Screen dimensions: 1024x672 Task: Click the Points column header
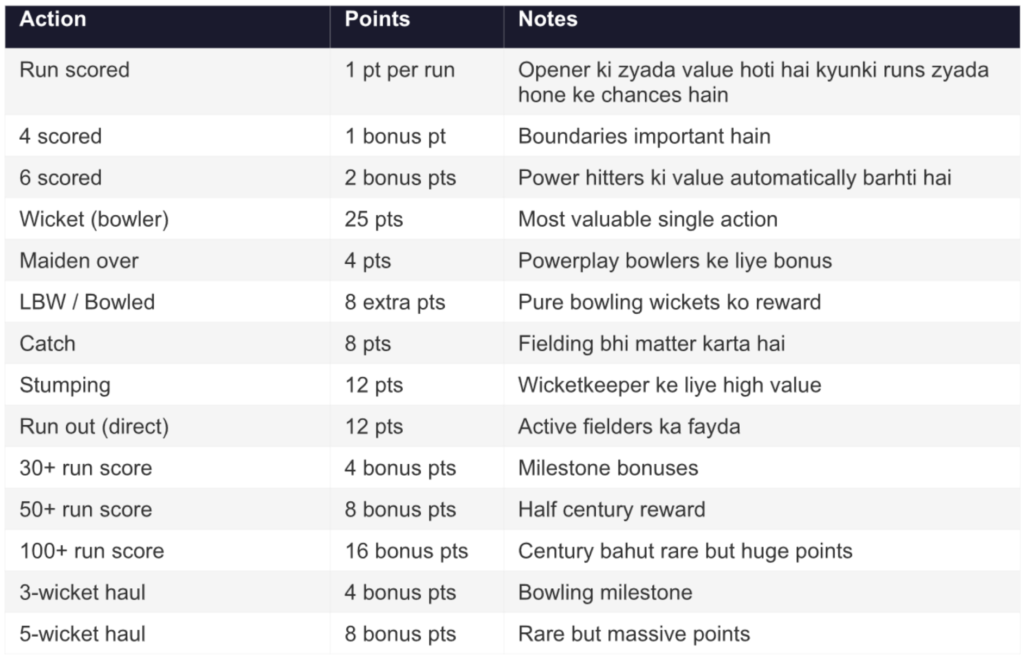(377, 20)
